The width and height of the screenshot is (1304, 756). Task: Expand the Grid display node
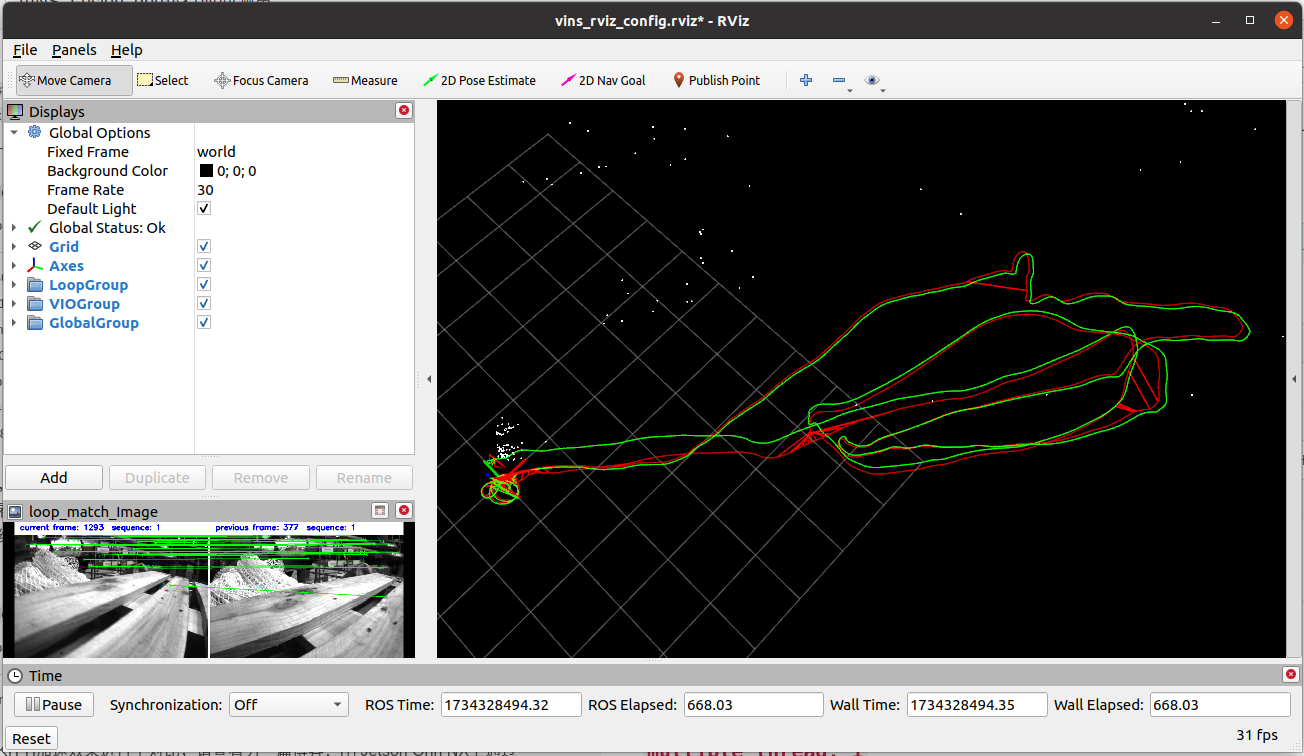14,246
